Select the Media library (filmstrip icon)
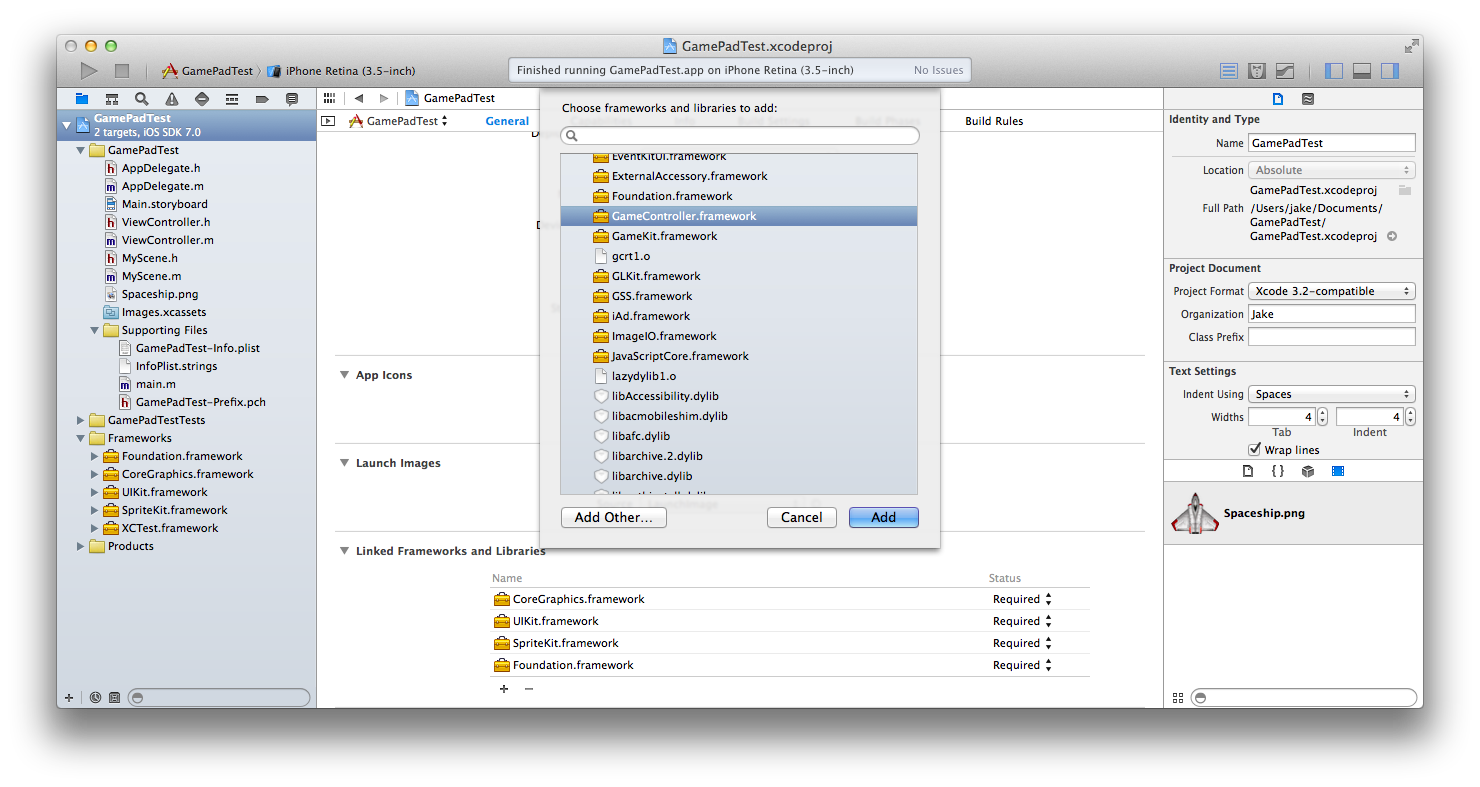Screen dimensions: 1480x787 (x=1337, y=471)
